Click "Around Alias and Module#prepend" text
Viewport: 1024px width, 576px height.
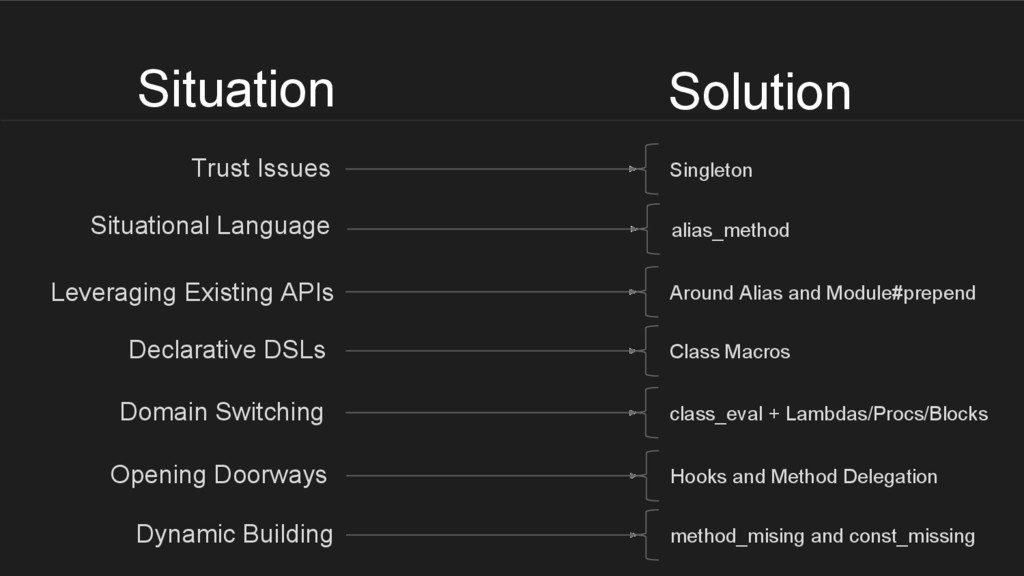[822, 293]
